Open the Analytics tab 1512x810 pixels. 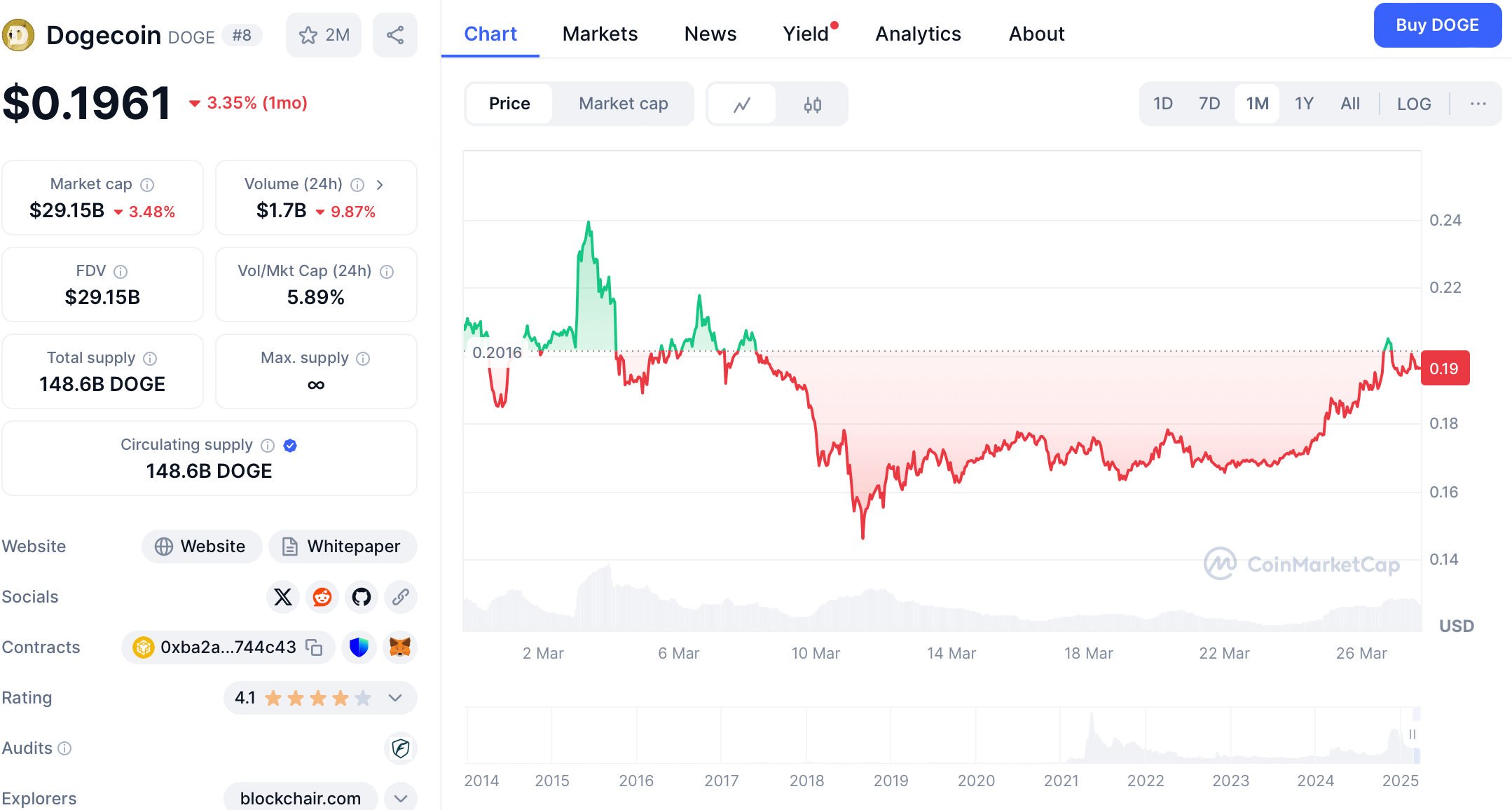click(x=918, y=33)
